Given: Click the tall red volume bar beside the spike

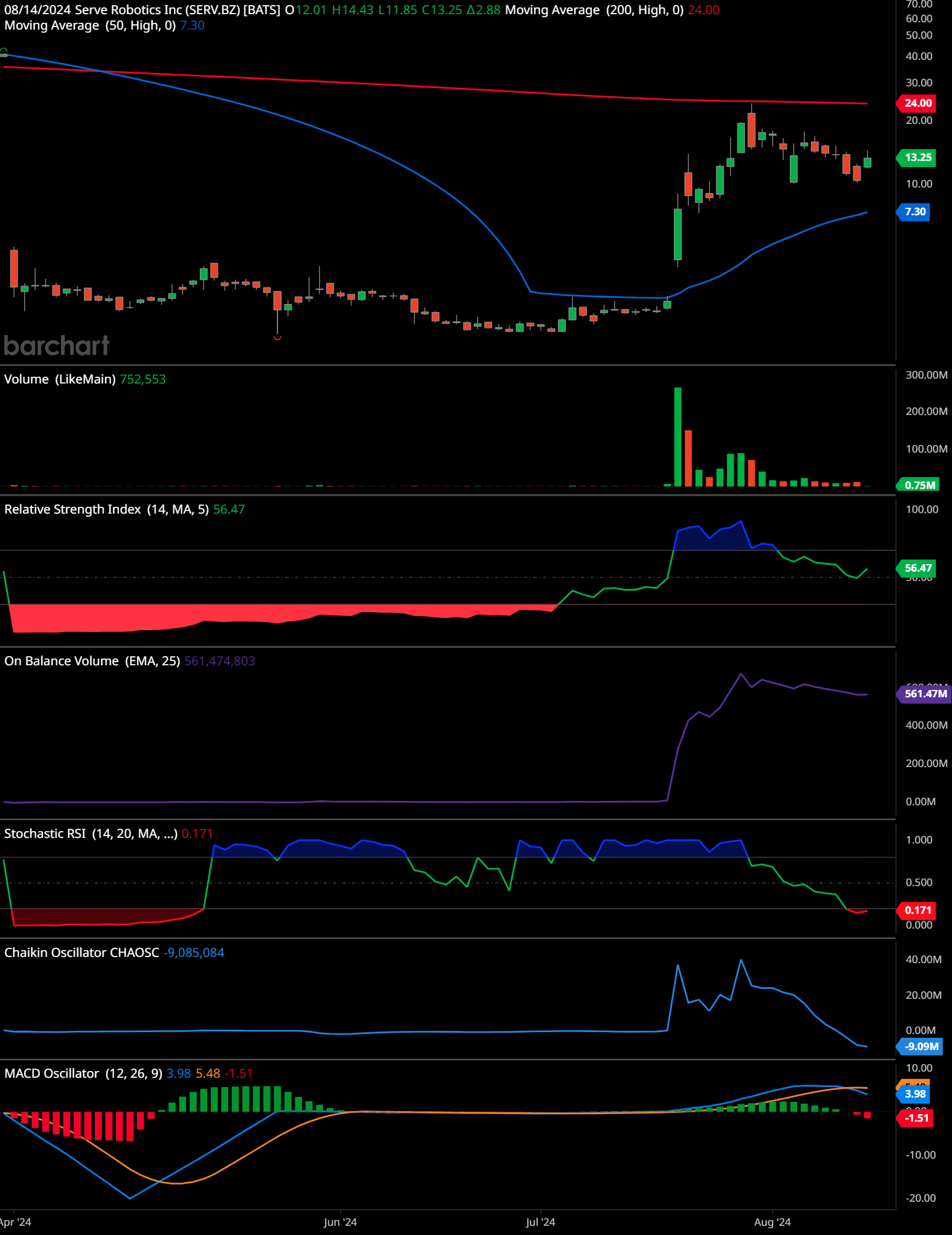Looking at the screenshot, I should point(688,459).
